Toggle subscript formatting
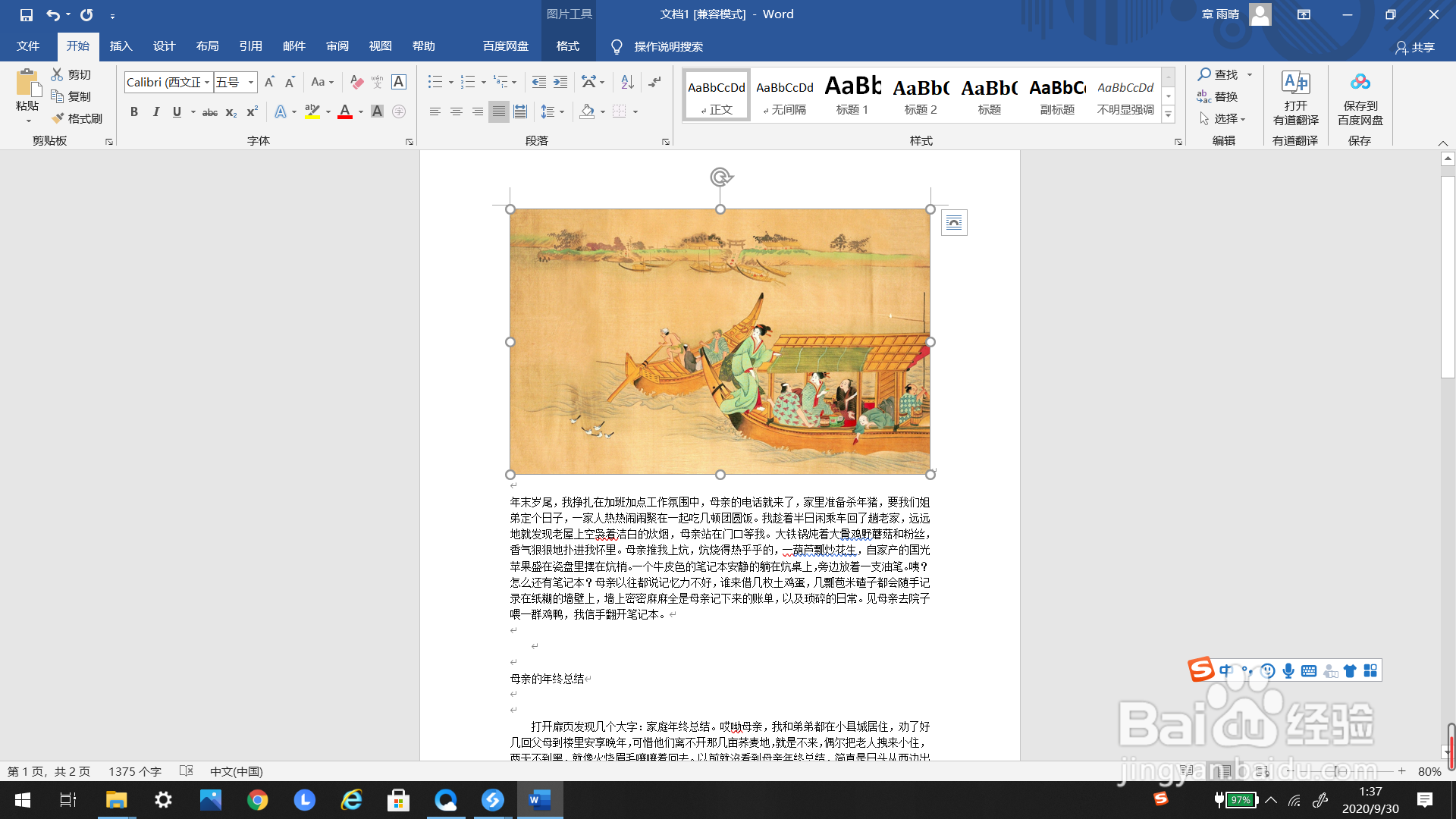Screen dimensions: 1456x819 coord(230,112)
